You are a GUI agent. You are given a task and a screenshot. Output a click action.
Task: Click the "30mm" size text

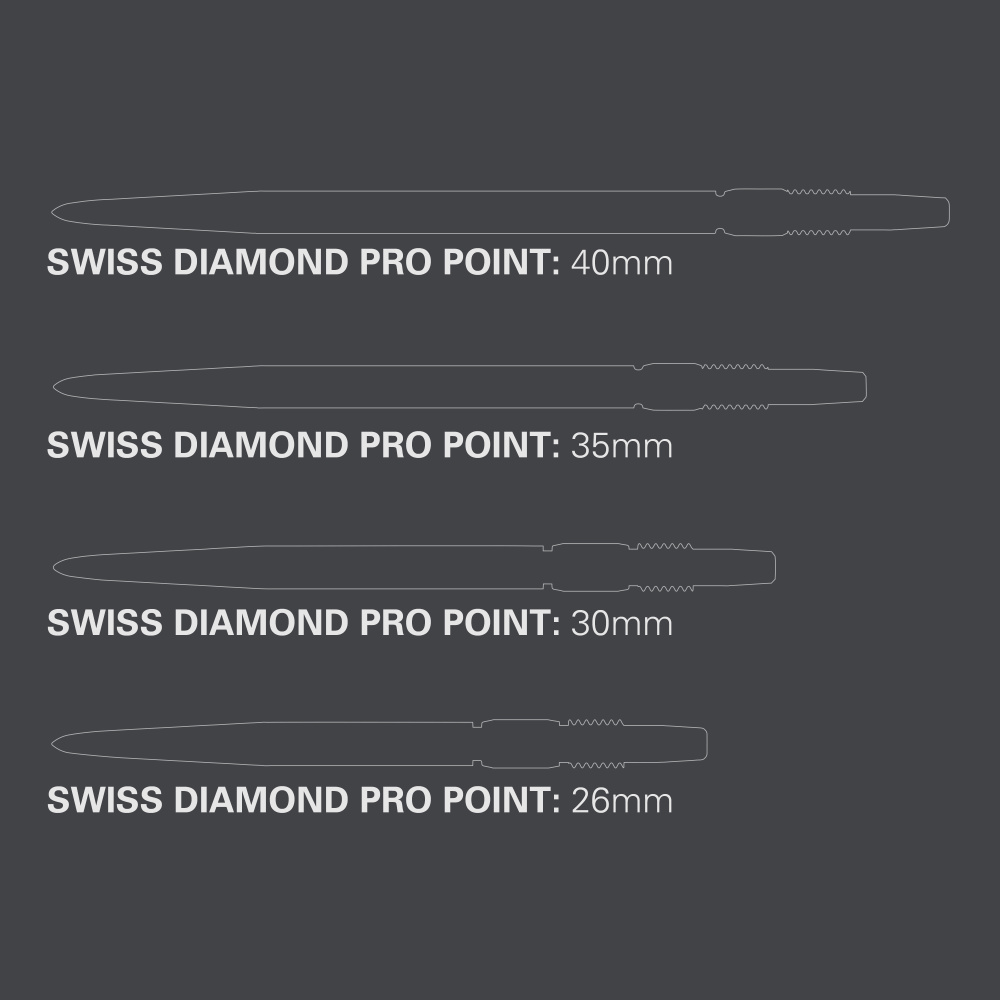[621, 623]
